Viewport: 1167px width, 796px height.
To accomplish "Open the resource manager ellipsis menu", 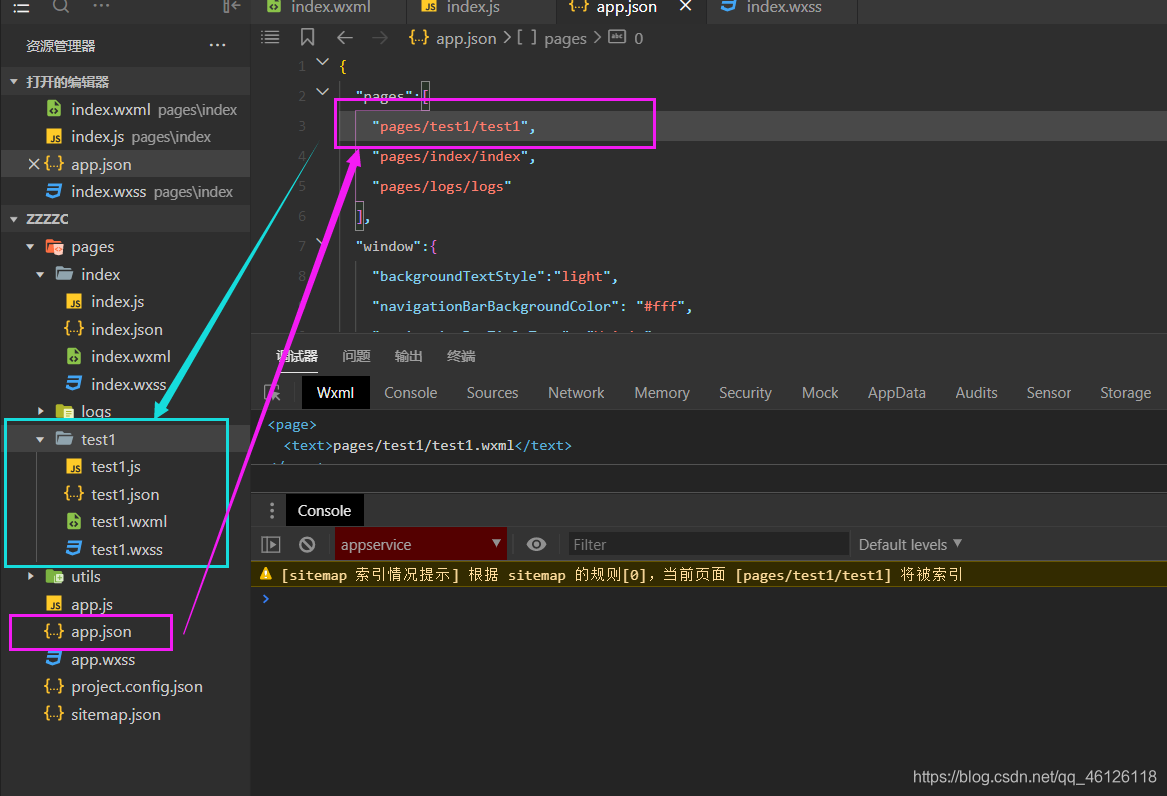I will tap(217, 45).
